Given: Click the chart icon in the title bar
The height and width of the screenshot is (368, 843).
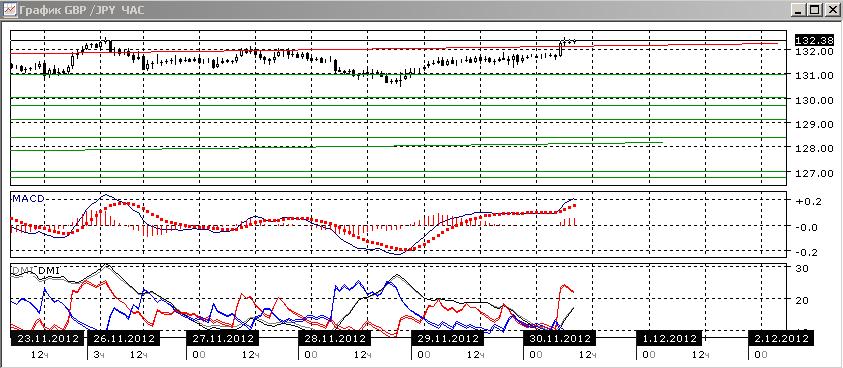Looking at the screenshot, I should click(x=9, y=10).
